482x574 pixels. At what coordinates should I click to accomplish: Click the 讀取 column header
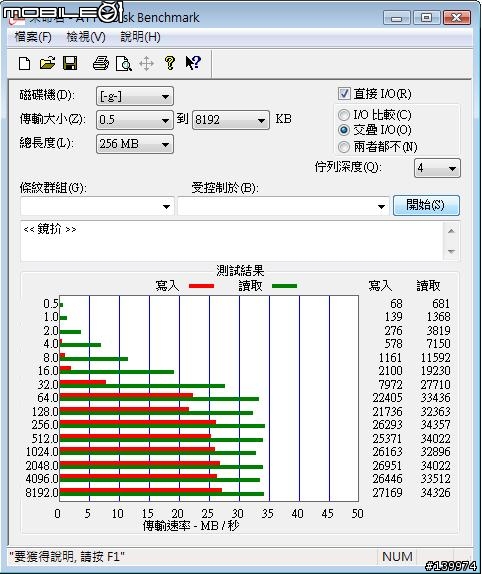tap(428, 286)
